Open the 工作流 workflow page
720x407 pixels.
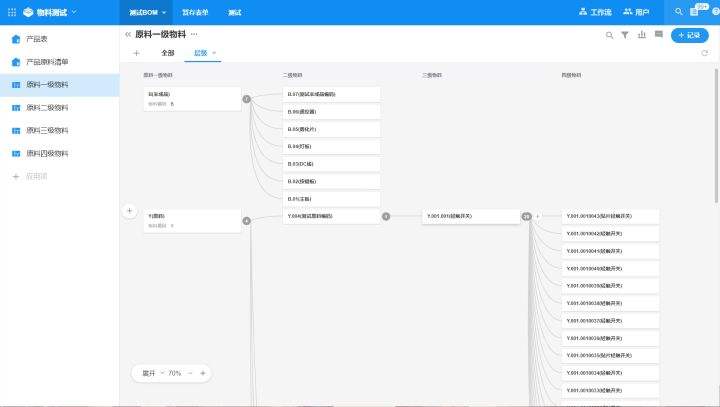(595, 12)
